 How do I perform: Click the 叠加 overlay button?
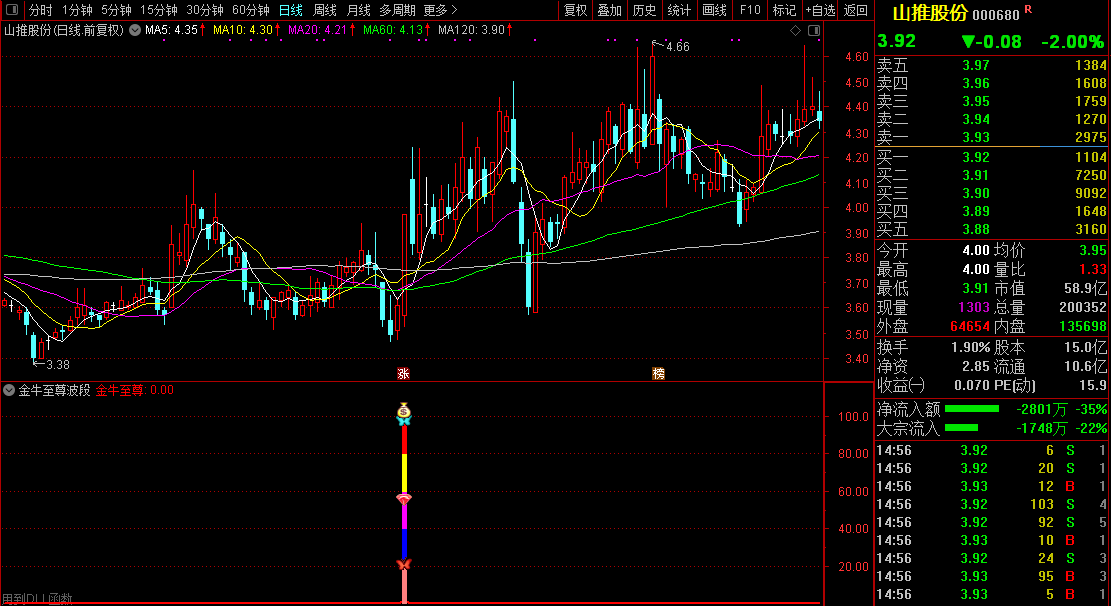click(609, 10)
